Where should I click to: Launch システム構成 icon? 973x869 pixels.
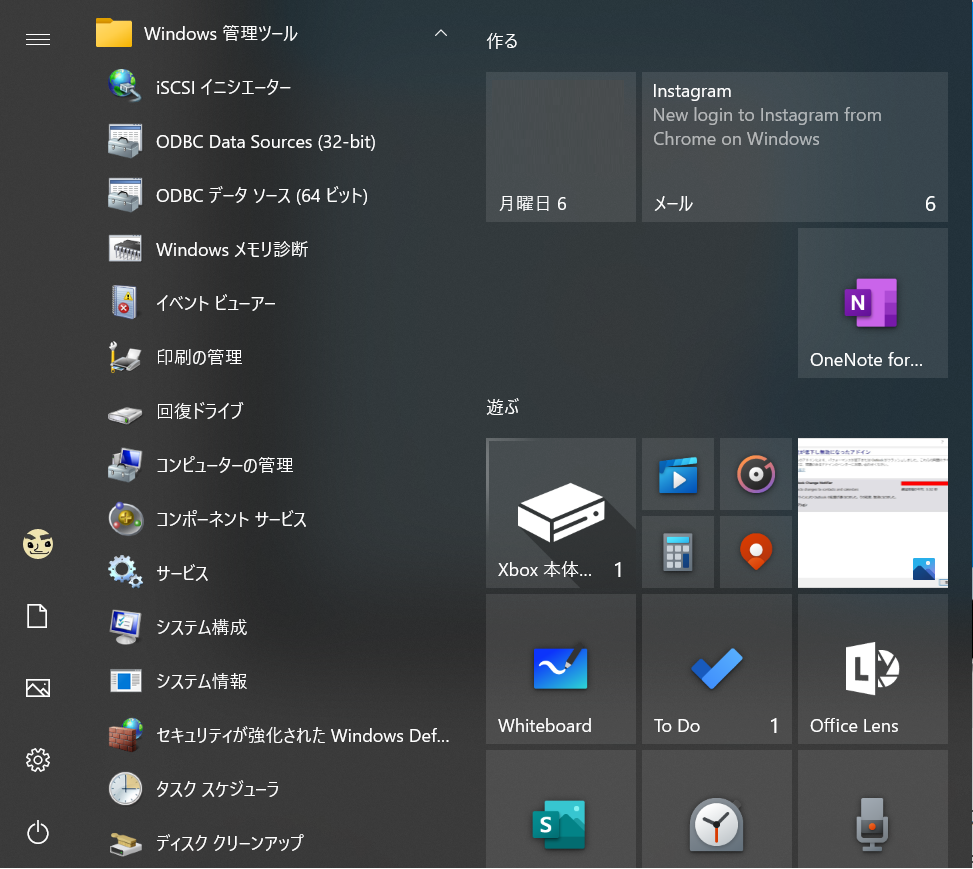tap(125, 627)
